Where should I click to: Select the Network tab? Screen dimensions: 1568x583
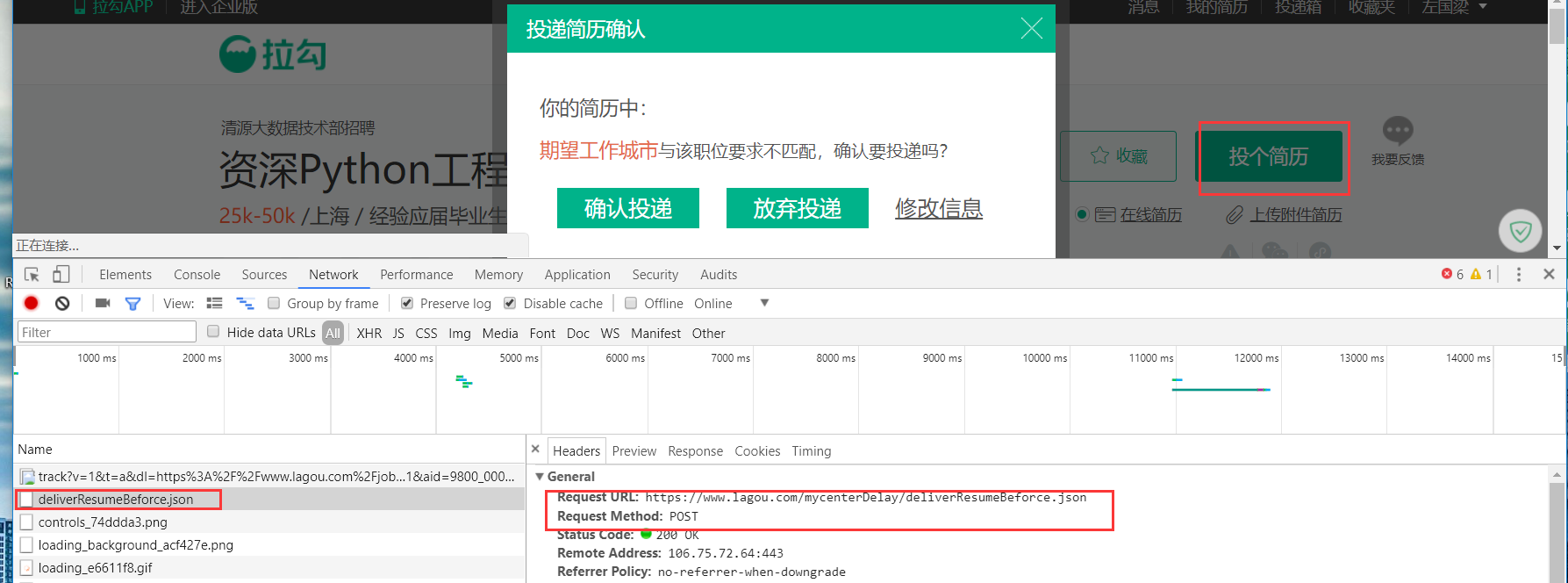click(x=333, y=275)
